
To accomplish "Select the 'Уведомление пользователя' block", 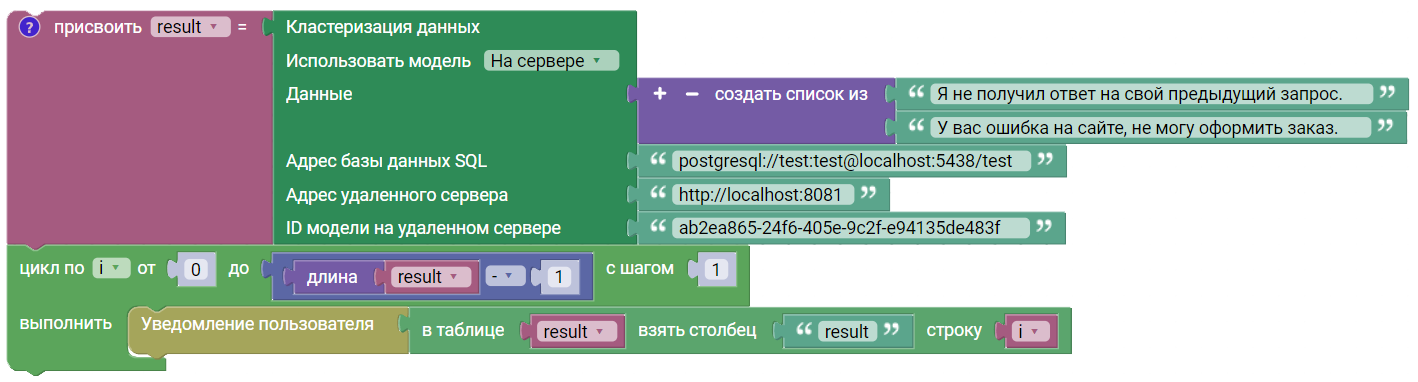I will pyautogui.click(x=258, y=324).
